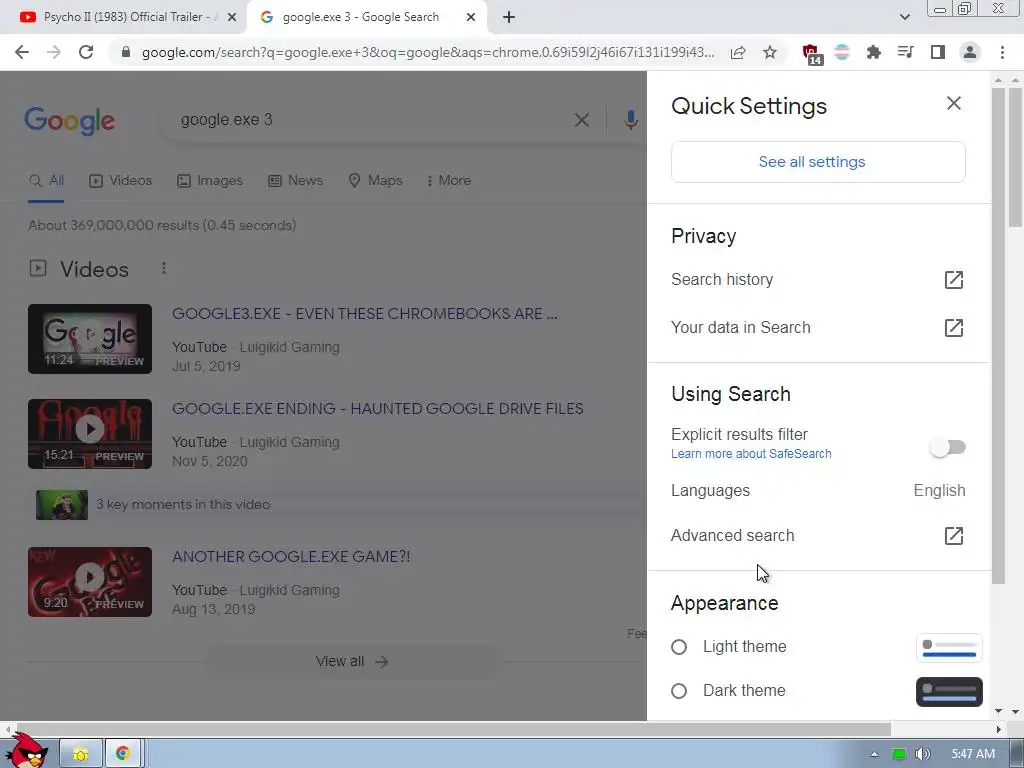Play the 15:21 video thumbnail

pyautogui.click(x=90, y=434)
